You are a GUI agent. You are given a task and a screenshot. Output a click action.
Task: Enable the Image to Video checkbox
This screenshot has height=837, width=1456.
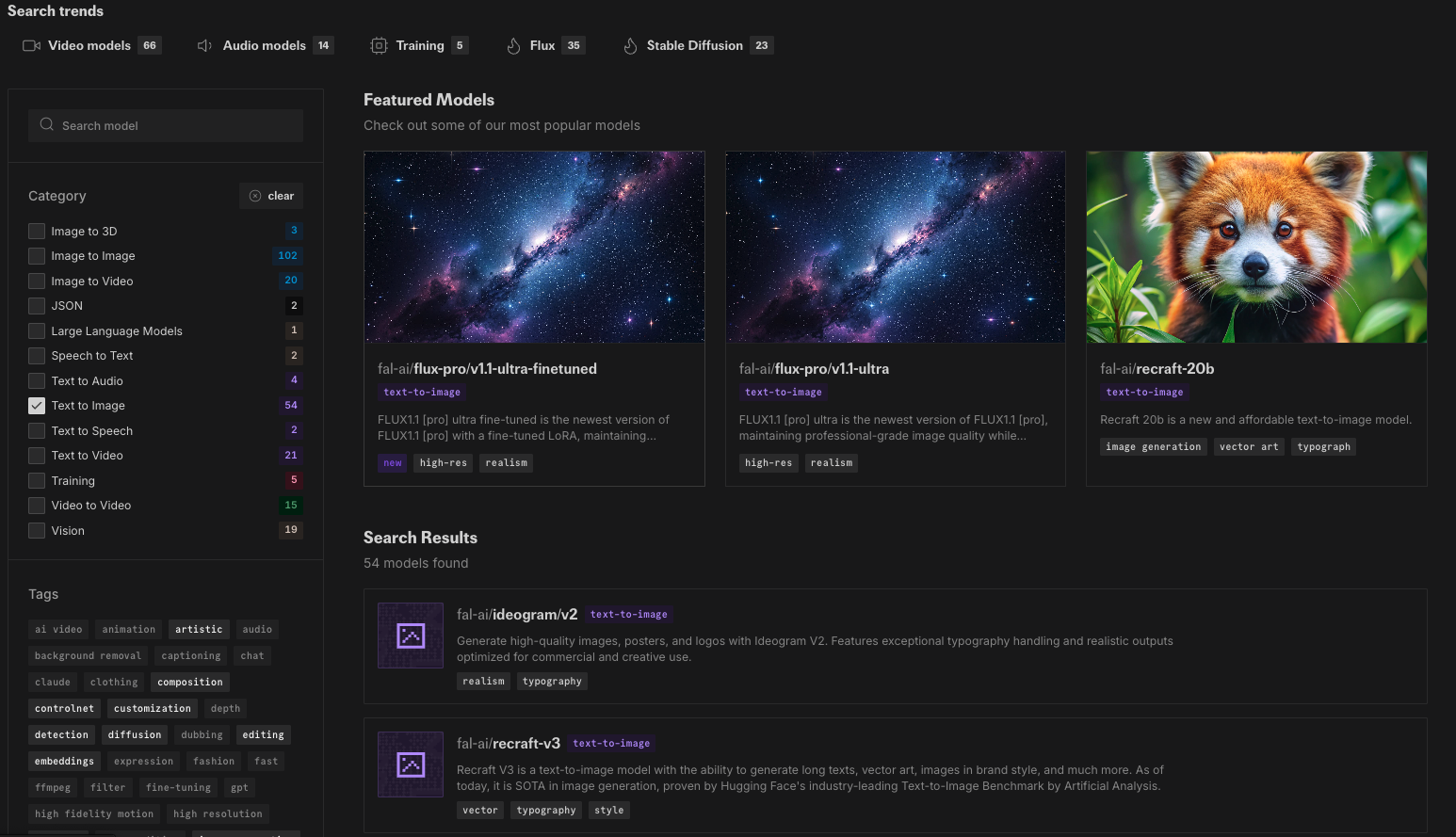click(x=37, y=281)
